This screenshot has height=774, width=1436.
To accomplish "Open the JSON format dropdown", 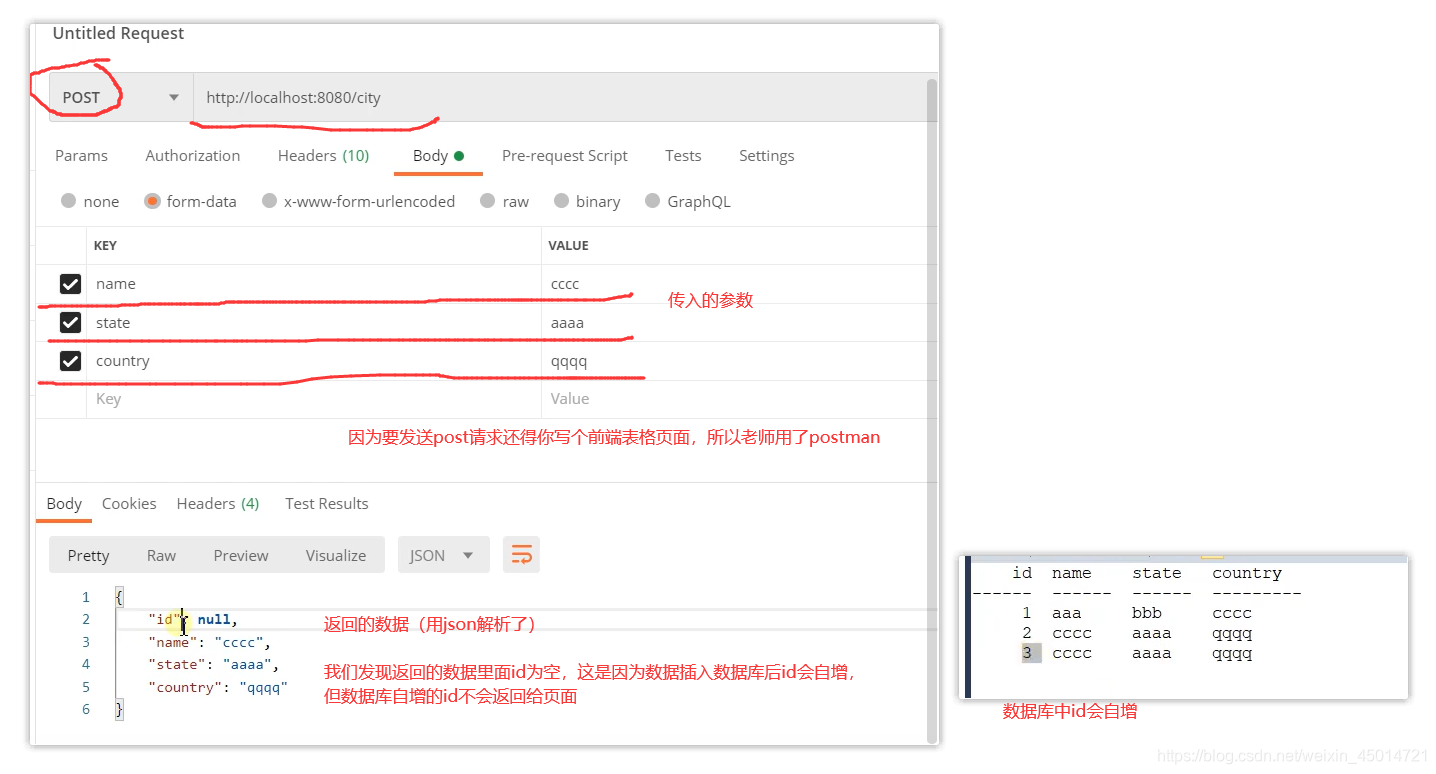I will 443,555.
